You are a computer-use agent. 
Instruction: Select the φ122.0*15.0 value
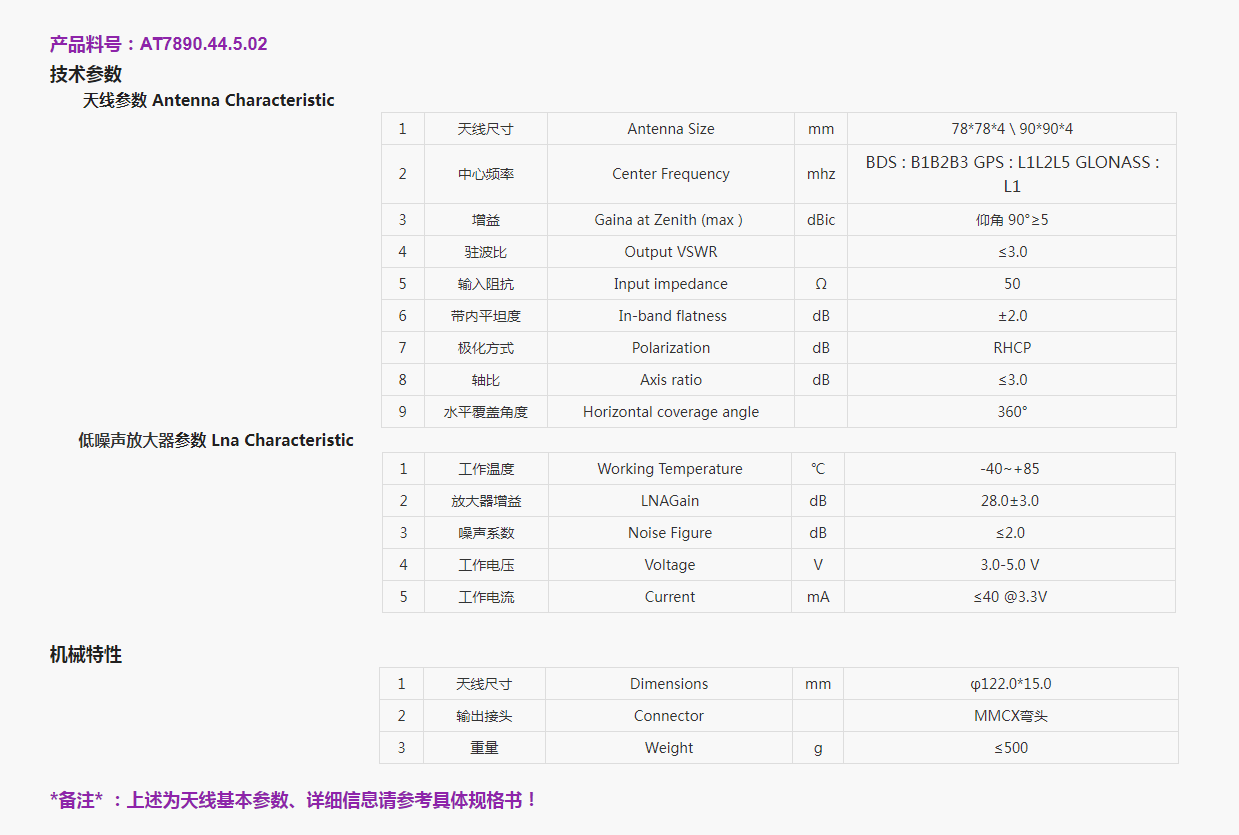(x=1011, y=684)
